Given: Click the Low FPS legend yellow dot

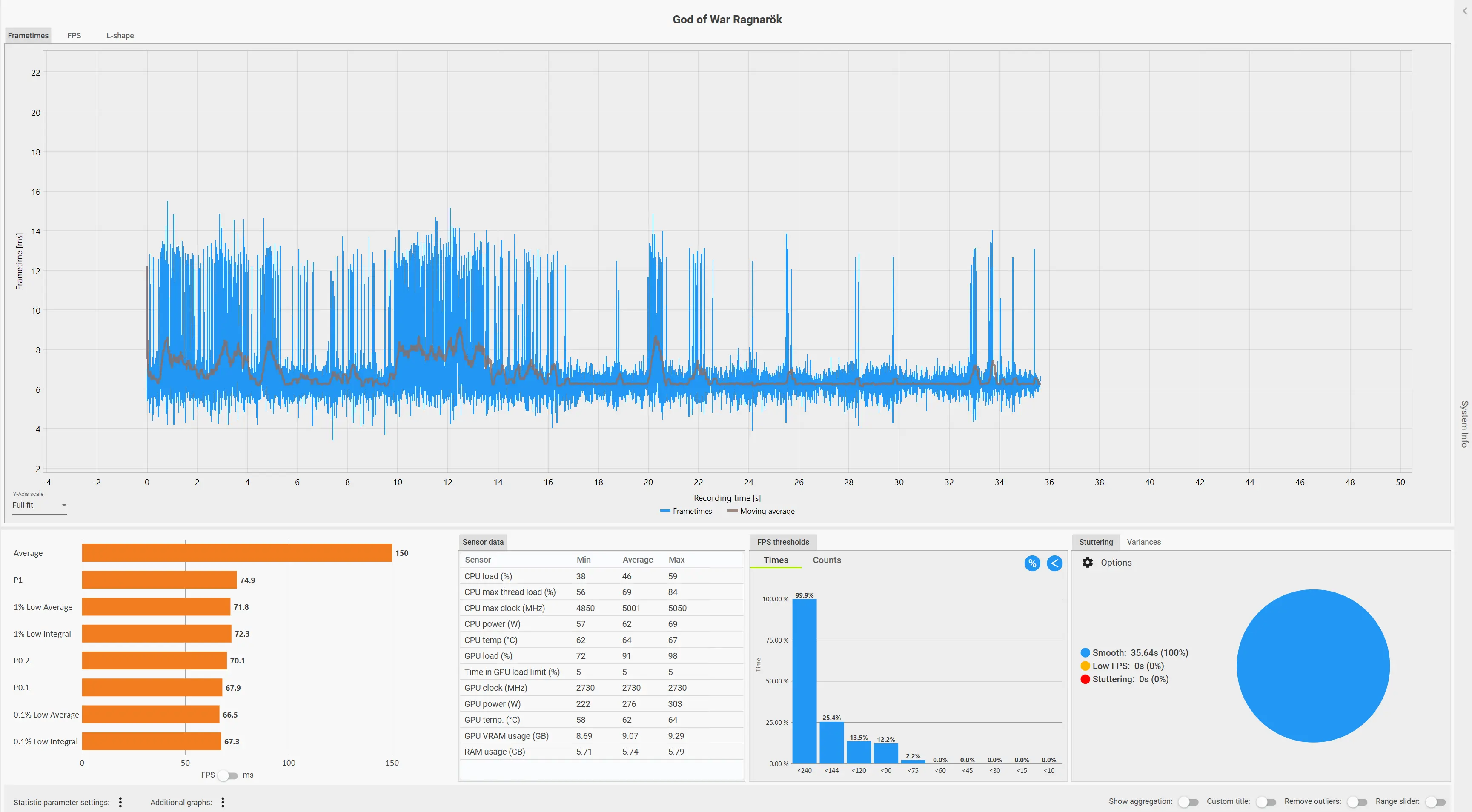Looking at the screenshot, I should pos(1085,666).
